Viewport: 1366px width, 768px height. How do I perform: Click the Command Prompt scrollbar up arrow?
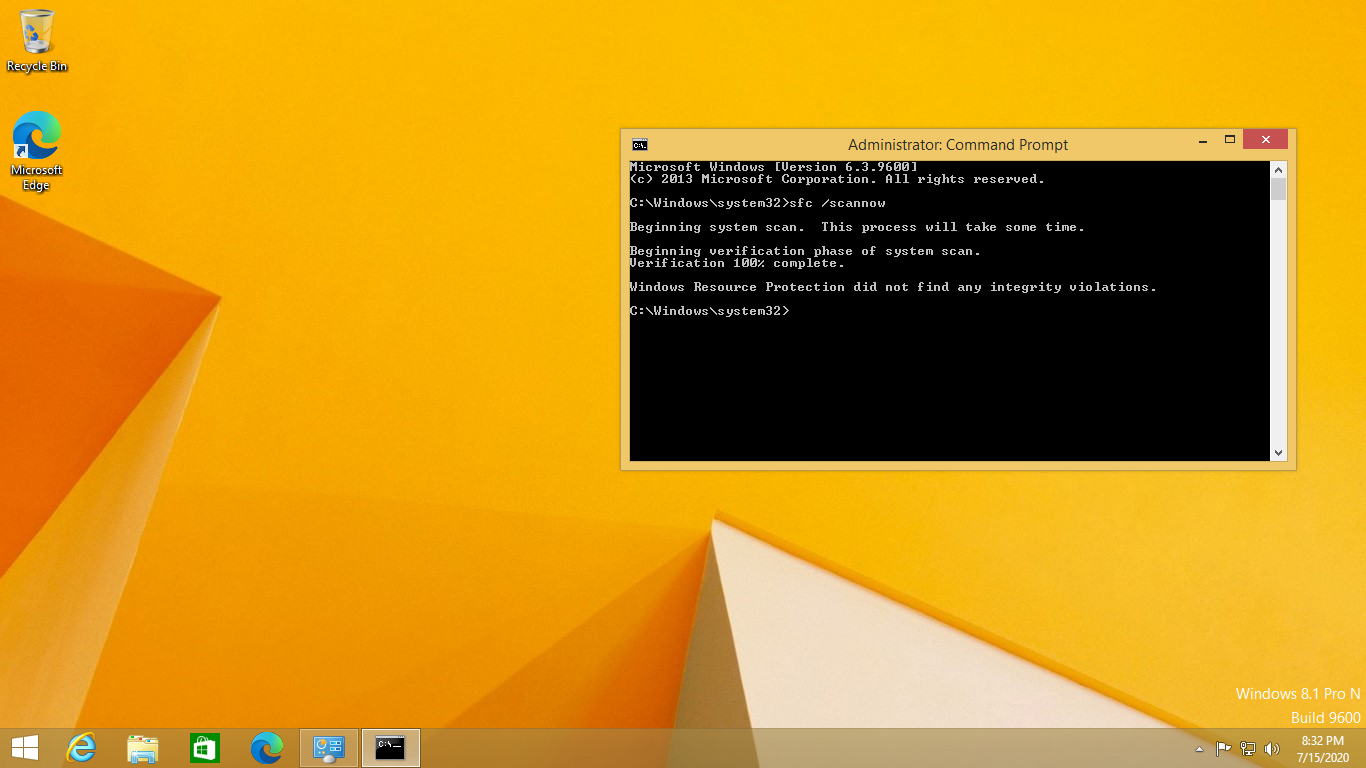click(x=1278, y=170)
